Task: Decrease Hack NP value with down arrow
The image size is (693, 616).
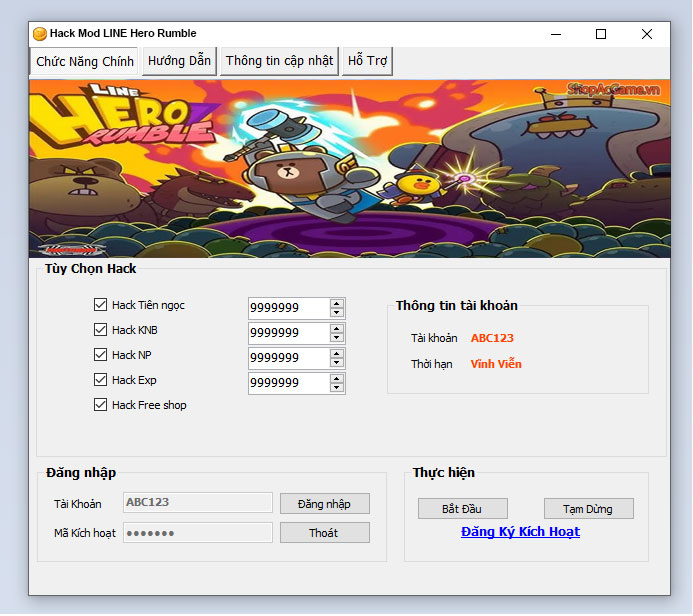Action: [337, 362]
